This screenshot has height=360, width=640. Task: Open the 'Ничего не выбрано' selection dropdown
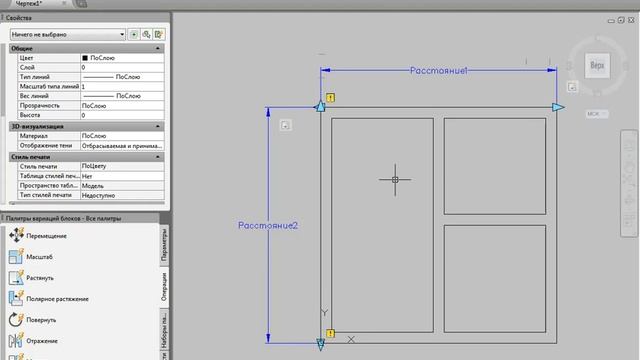coord(68,35)
